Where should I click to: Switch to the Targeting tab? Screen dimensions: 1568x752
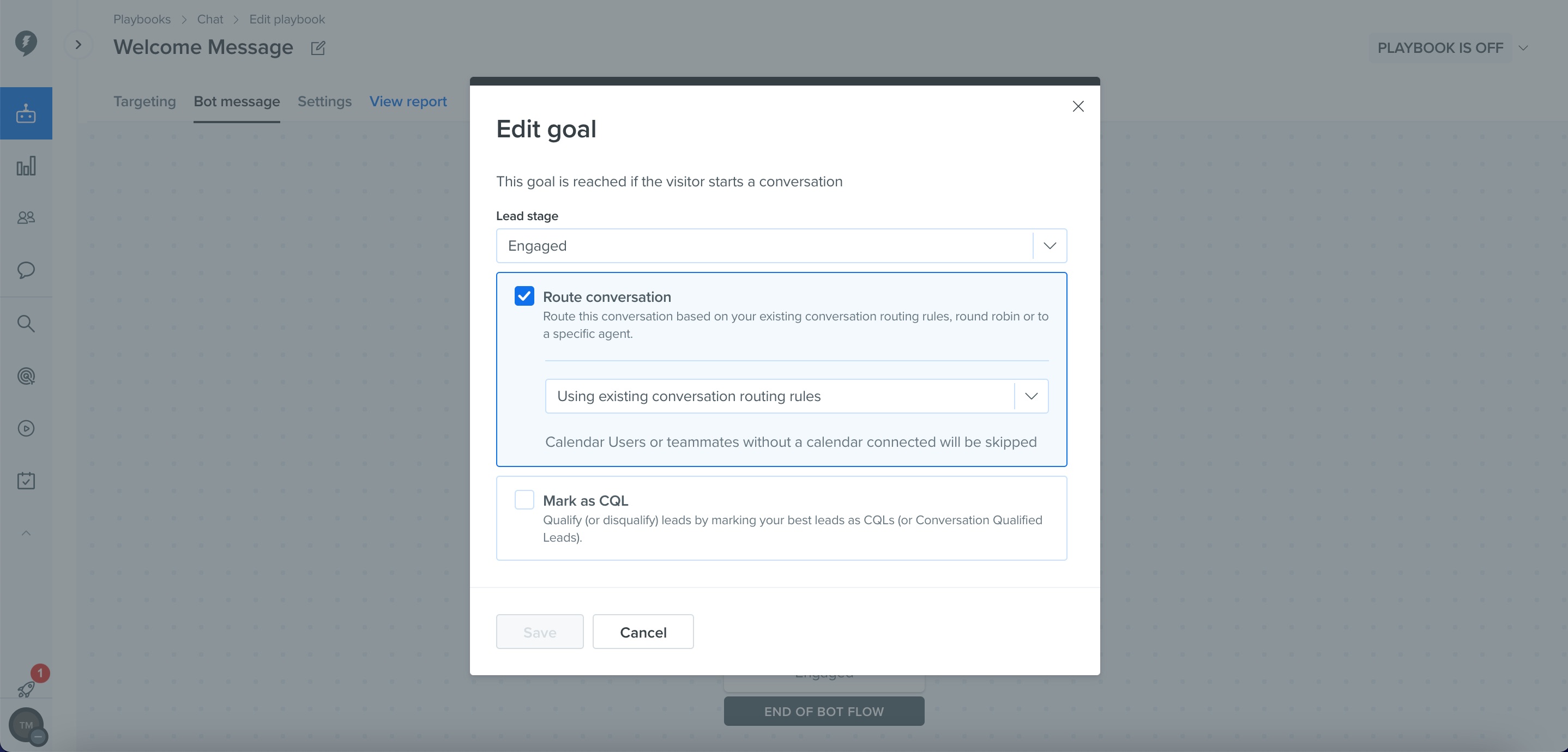144,101
